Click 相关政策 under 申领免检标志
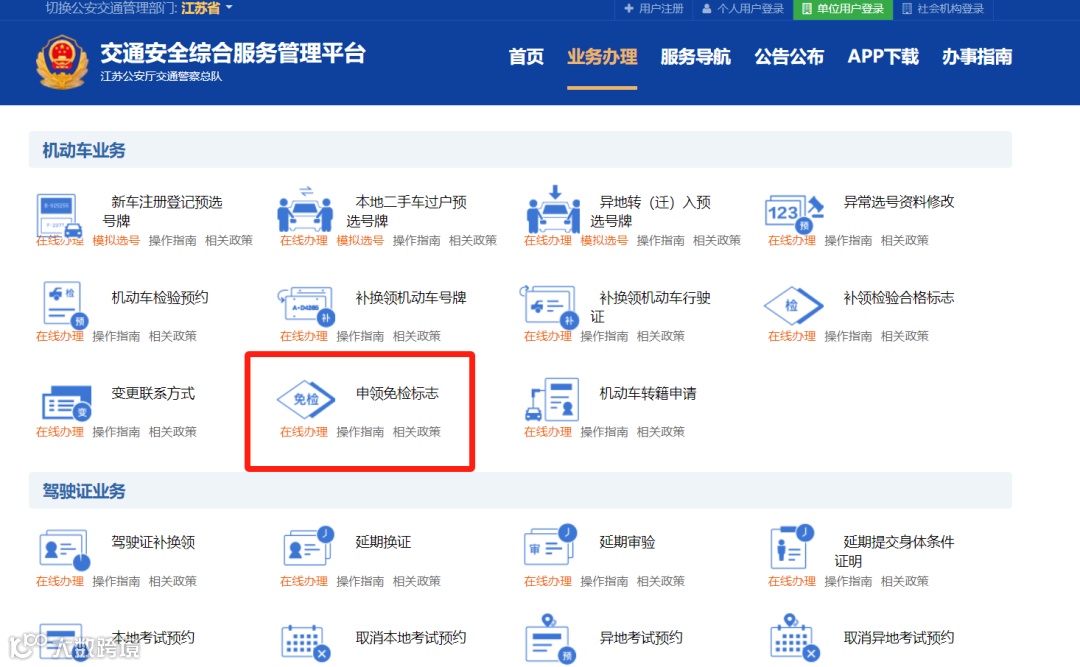 coord(417,432)
